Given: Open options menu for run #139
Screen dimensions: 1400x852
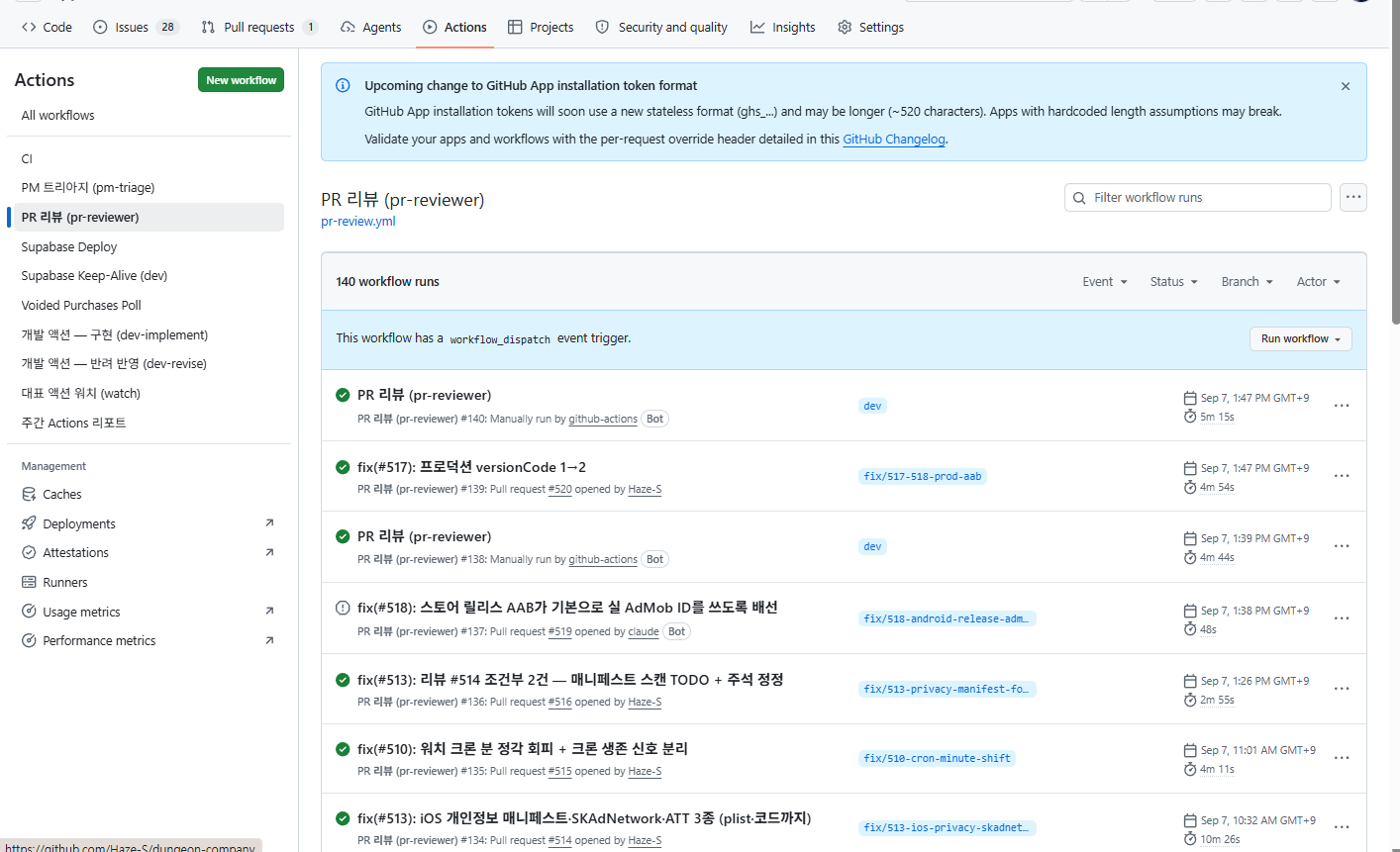Looking at the screenshot, I should 1342,476.
